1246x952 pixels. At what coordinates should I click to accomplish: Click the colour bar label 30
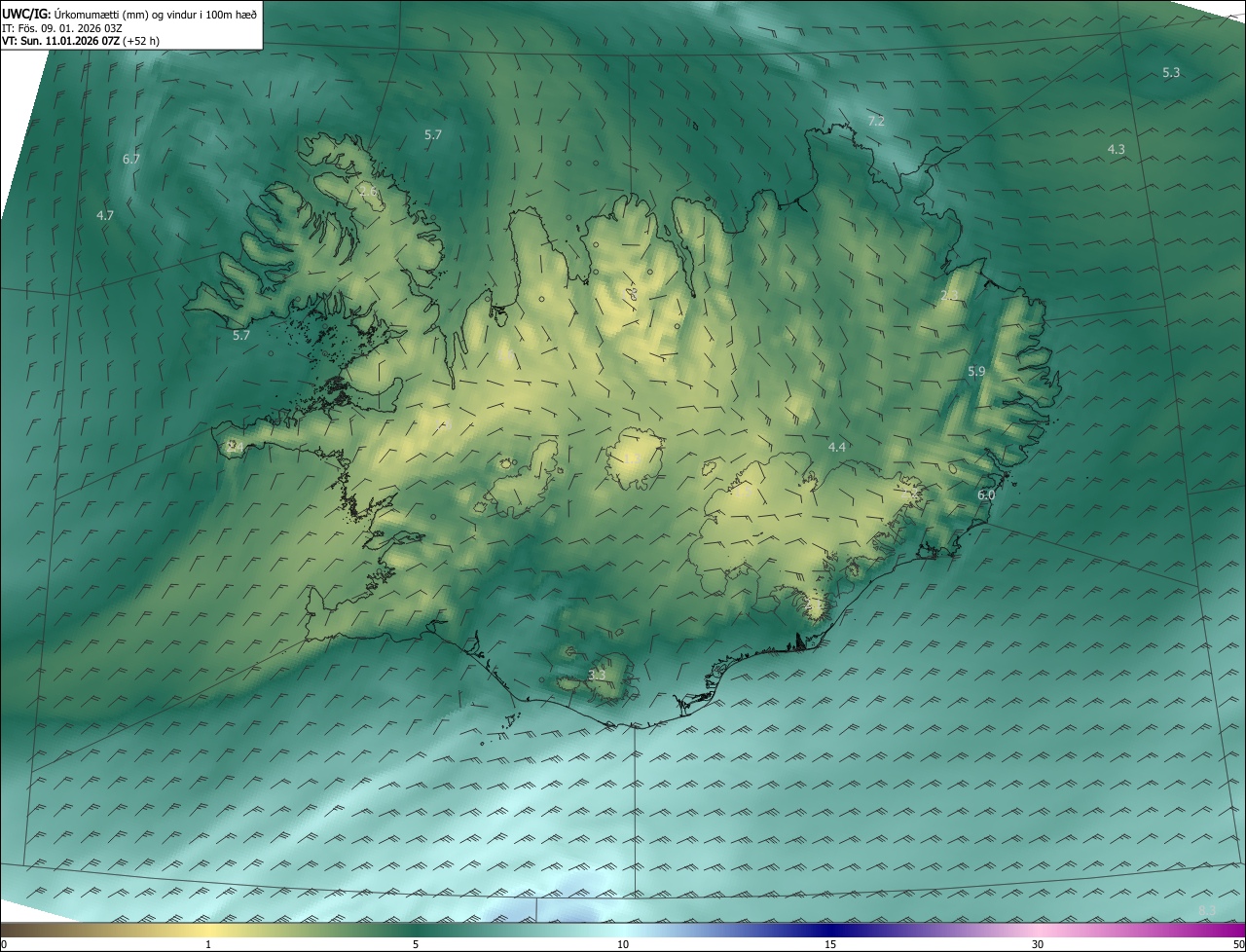(x=1038, y=944)
